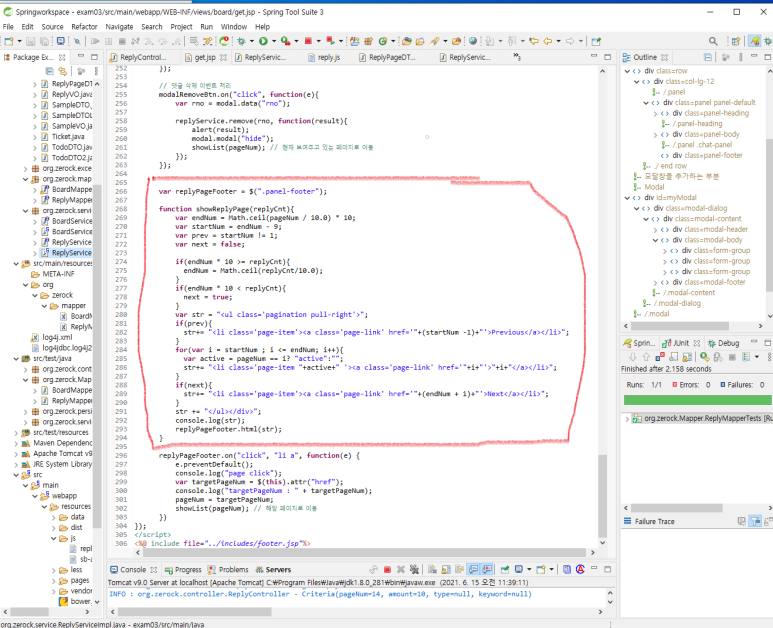Click the Open Perspective icon

click(736, 41)
